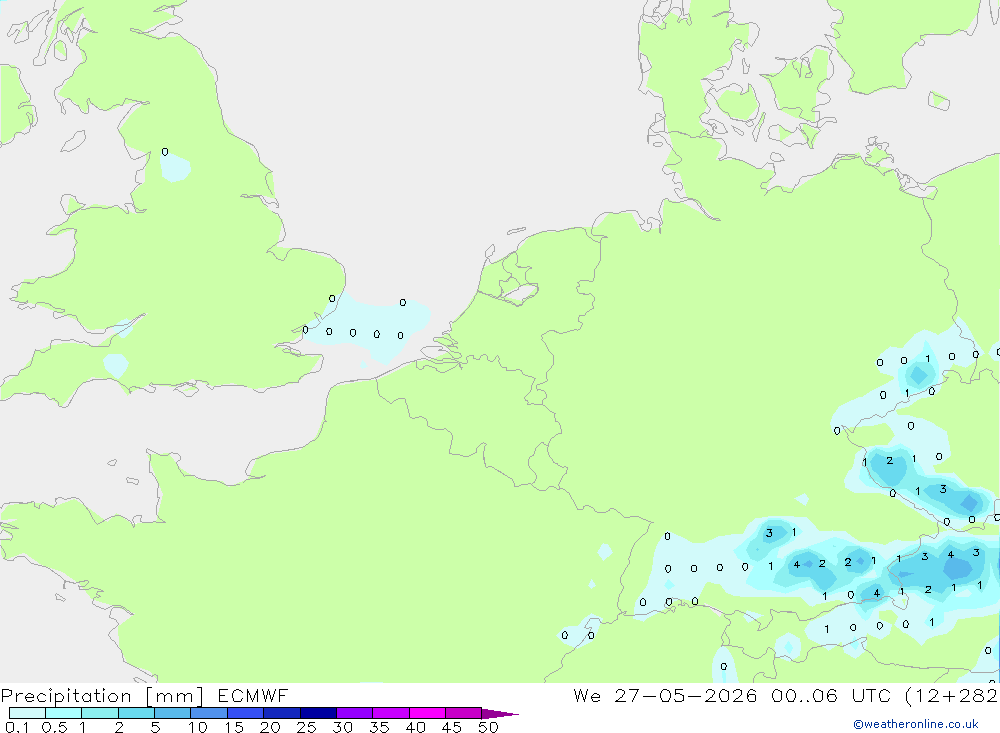Click the legend label '30'
Screen dimensions: 1000x733
click(342, 727)
